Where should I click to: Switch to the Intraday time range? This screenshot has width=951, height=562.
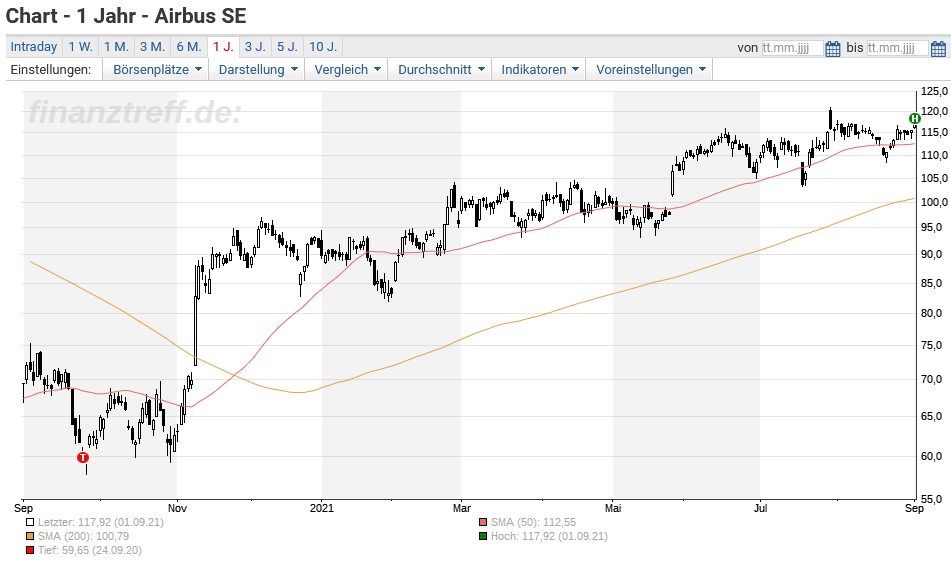tap(33, 47)
